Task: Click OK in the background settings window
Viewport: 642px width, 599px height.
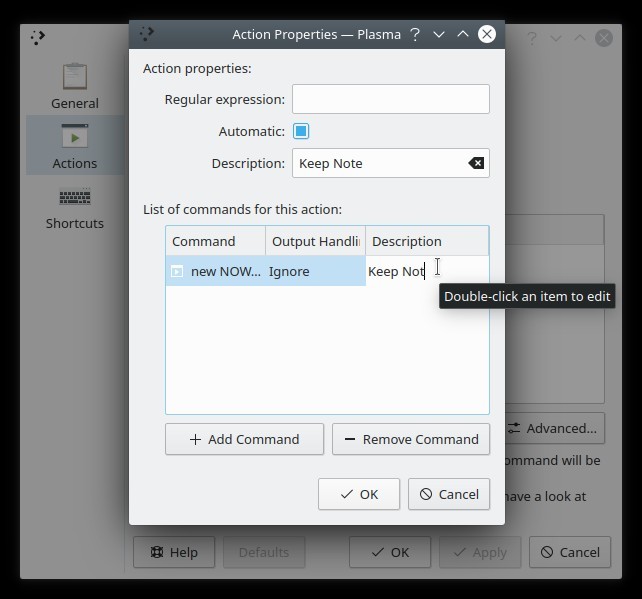Action: point(390,552)
